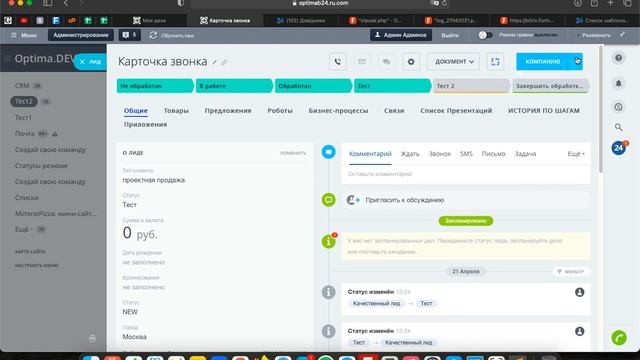
Task: Click the notifications counter showing 5
Action: coord(129,35)
